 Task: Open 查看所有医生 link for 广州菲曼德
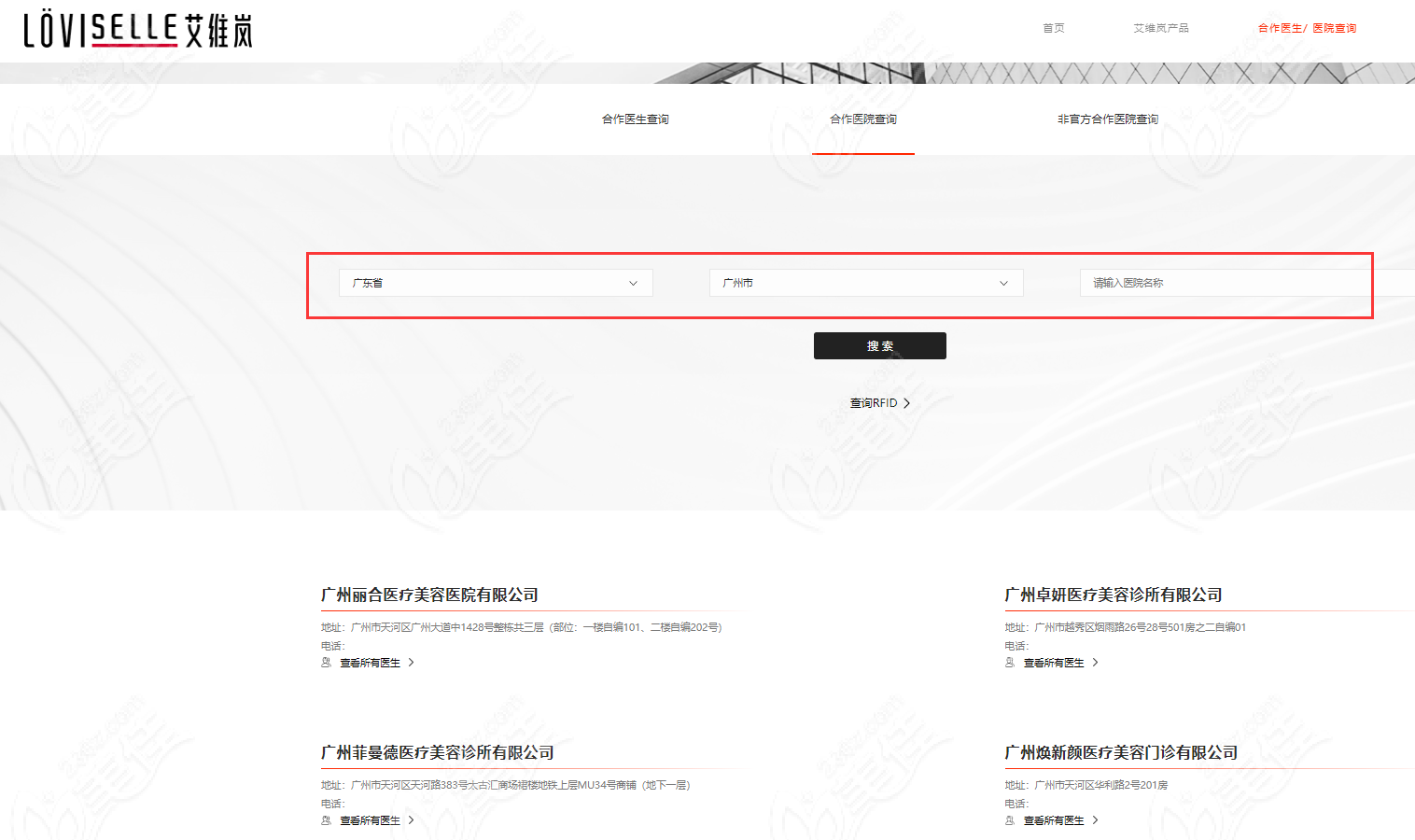[x=370, y=820]
